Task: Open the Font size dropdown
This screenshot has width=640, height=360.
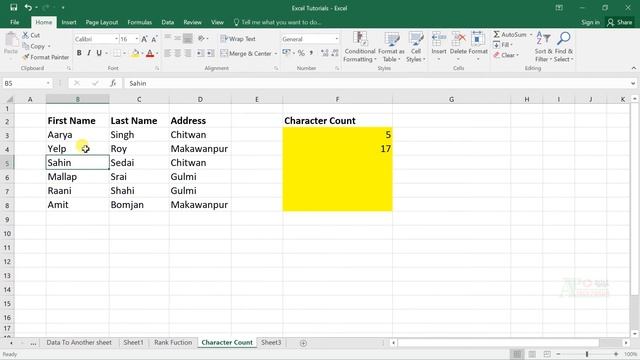Action: click(x=137, y=39)
